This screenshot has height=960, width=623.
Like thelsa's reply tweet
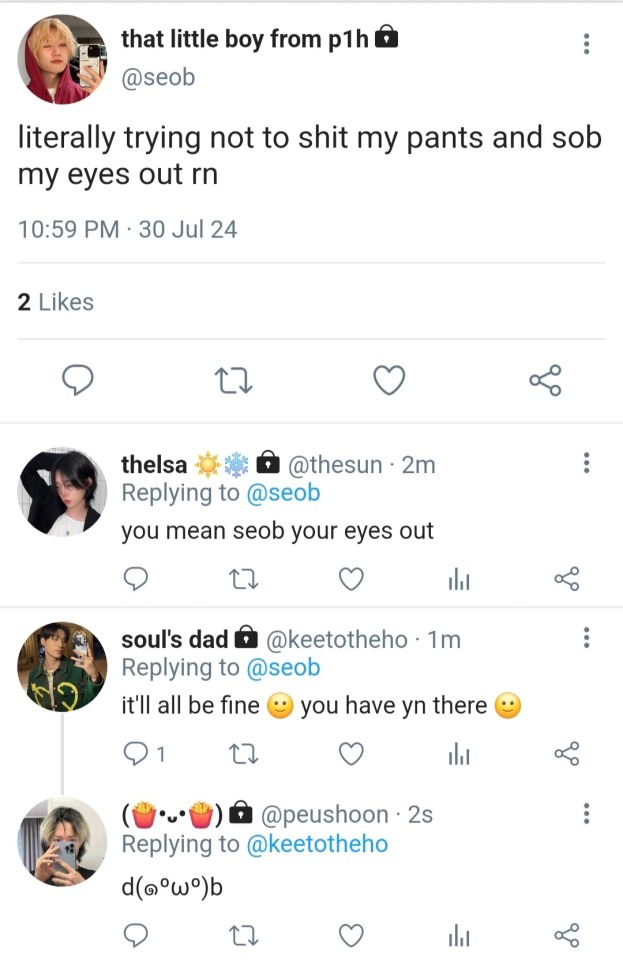coord(350,579)
